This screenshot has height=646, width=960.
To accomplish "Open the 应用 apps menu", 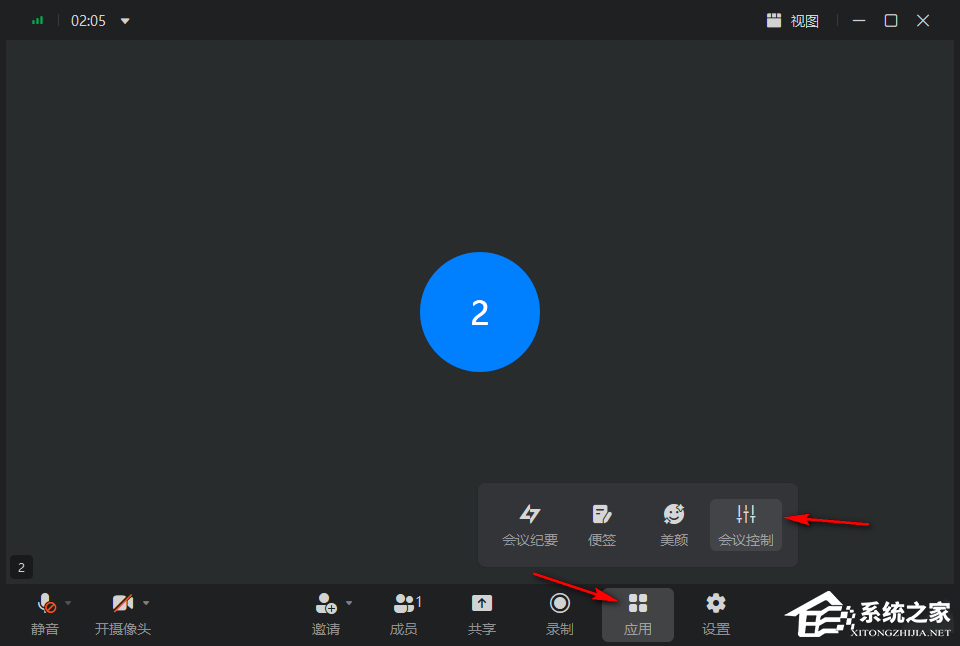I will (x=638, y=615).
